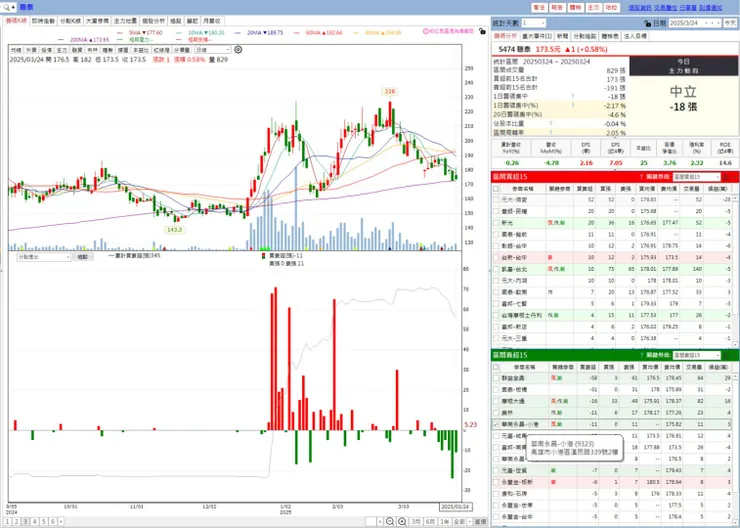Toggle the 分價量 indicator button

tap(182, 50)
